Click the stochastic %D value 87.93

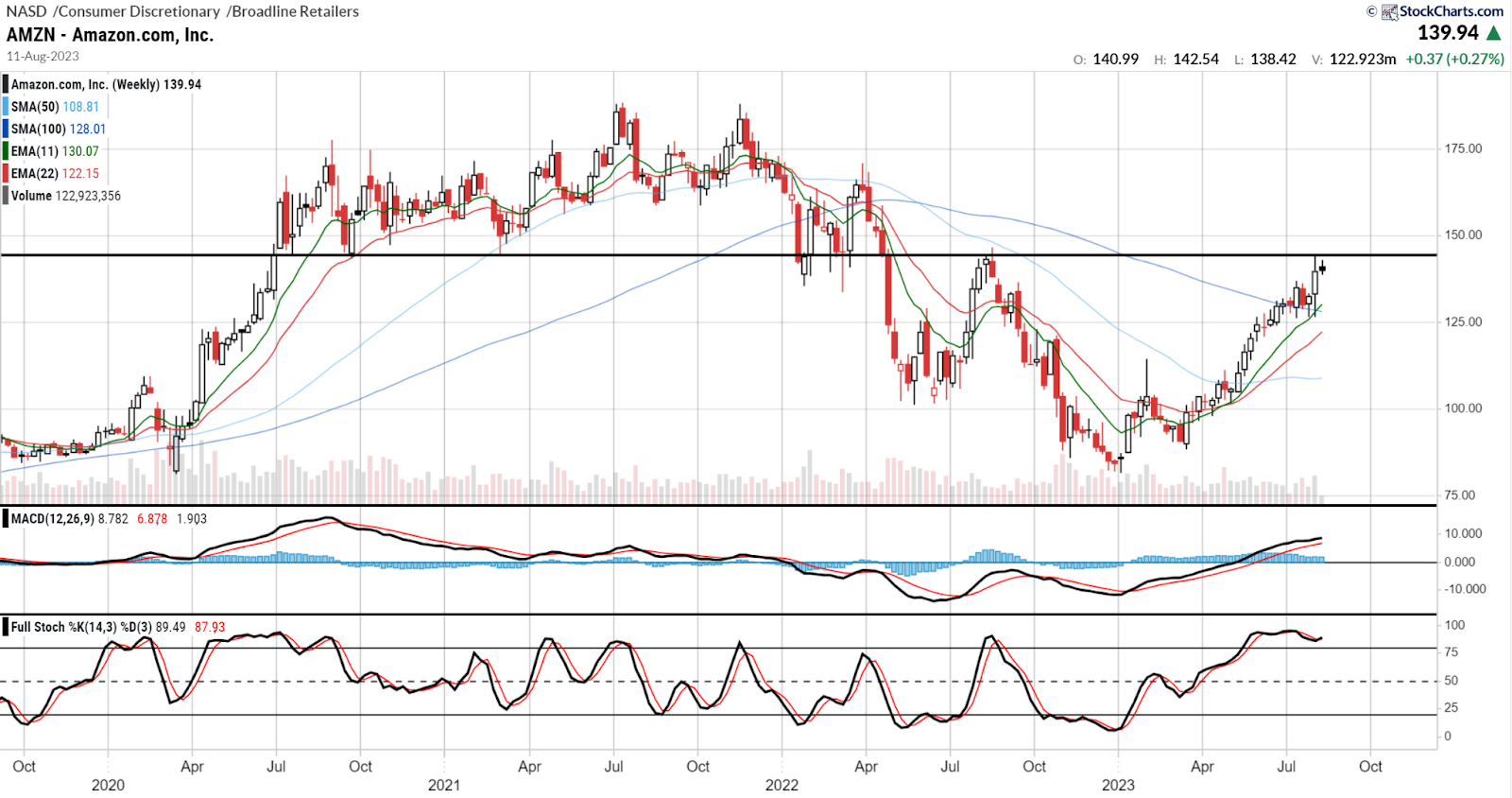click(210, 627)
